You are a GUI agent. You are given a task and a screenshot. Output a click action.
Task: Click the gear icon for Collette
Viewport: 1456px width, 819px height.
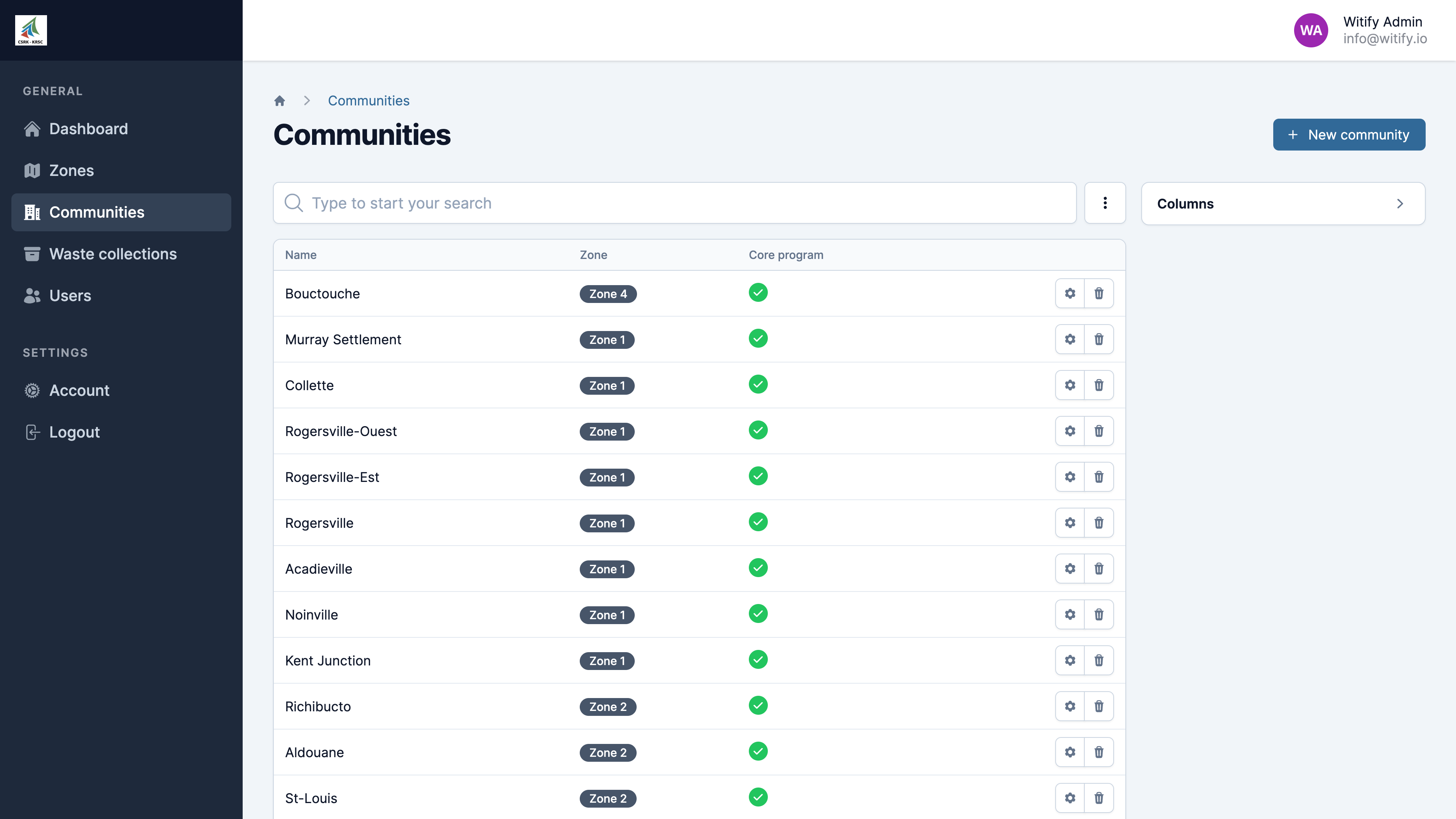(1069, 385)
